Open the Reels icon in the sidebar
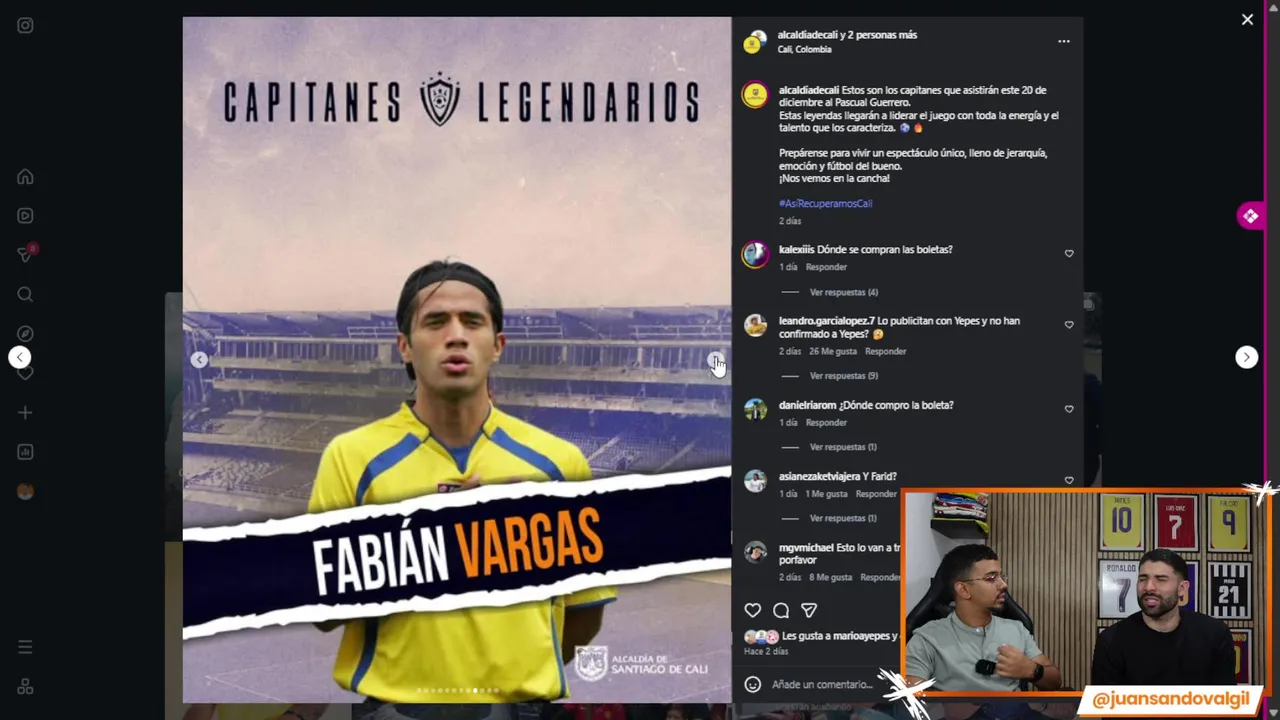 tap(25, 216)
